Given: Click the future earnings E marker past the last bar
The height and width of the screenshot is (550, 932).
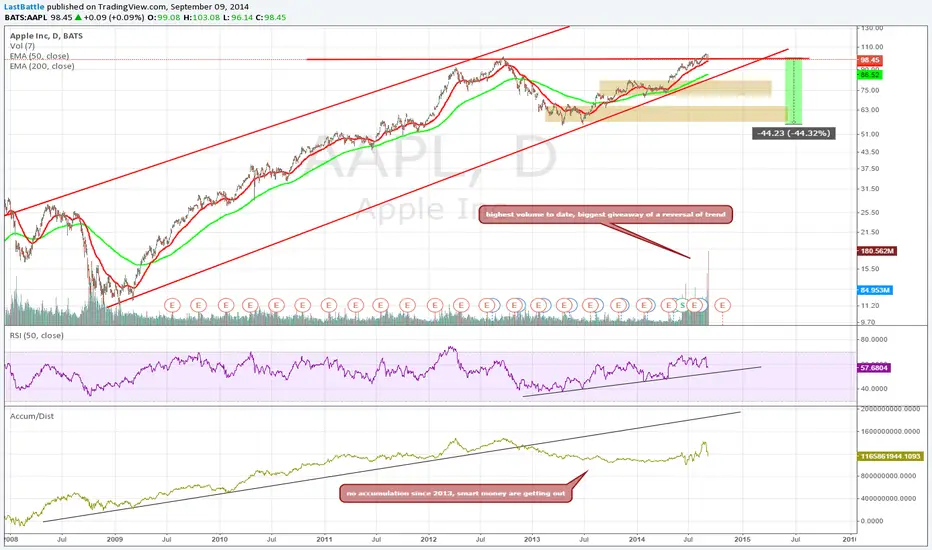Looking at the screenshot, I should click(723, 305).
